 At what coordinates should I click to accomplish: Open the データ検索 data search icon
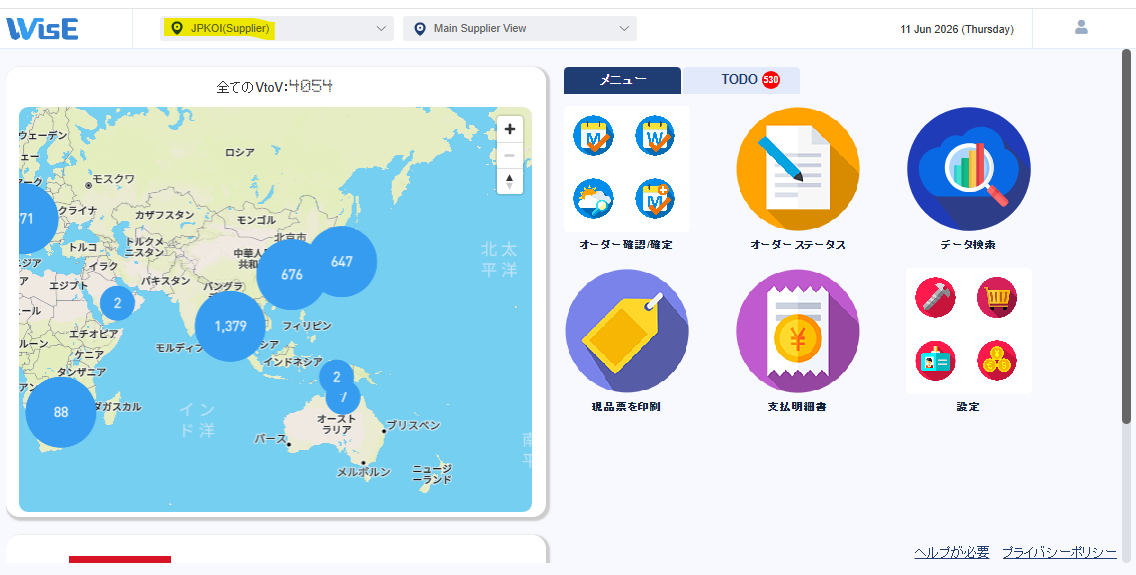[x=969, y=169]
